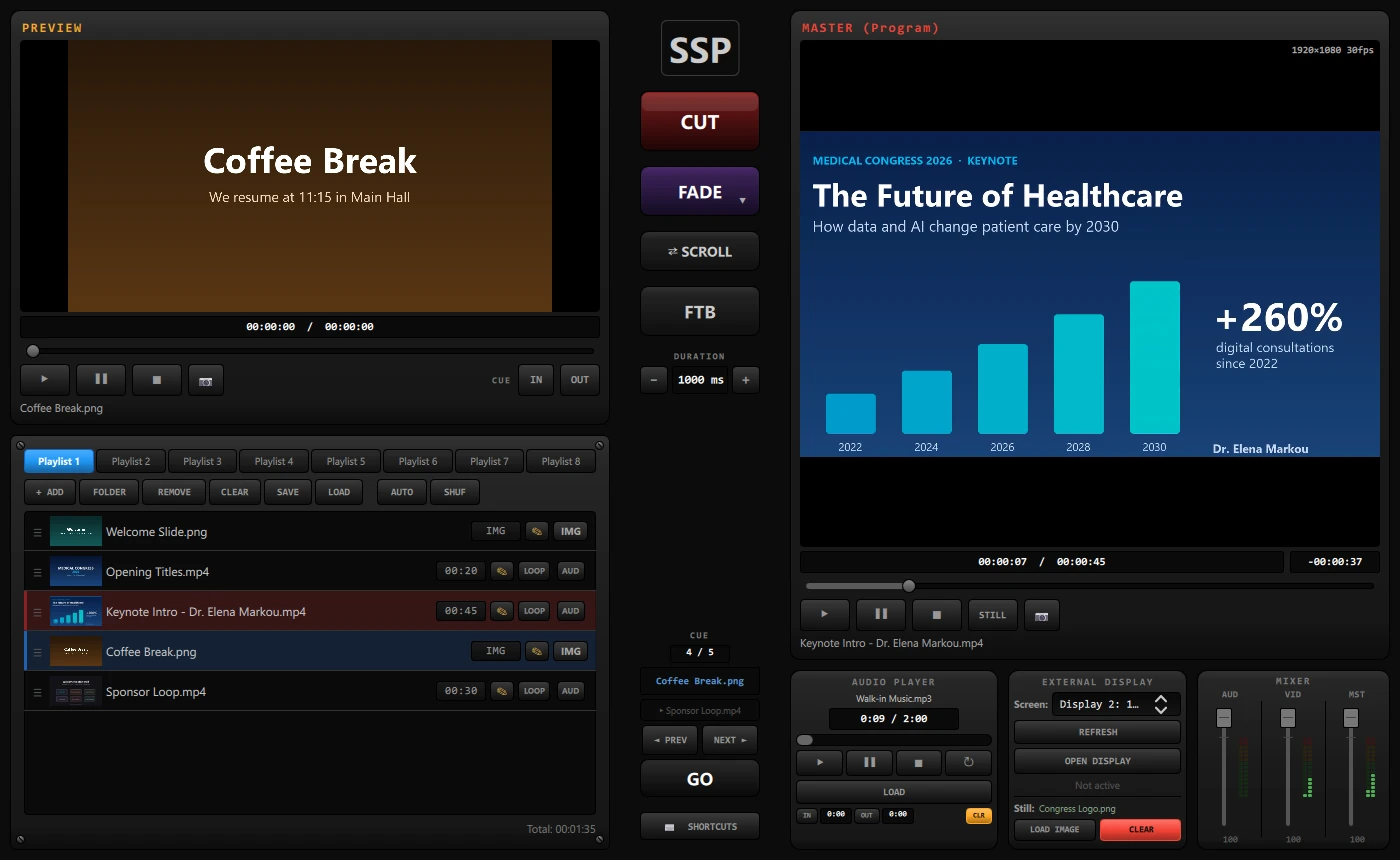Viewport: 1400px width, 860px height.
Task: Open the Playlist 8 tab
Action: pyautogui.click(x=561, y=461)
